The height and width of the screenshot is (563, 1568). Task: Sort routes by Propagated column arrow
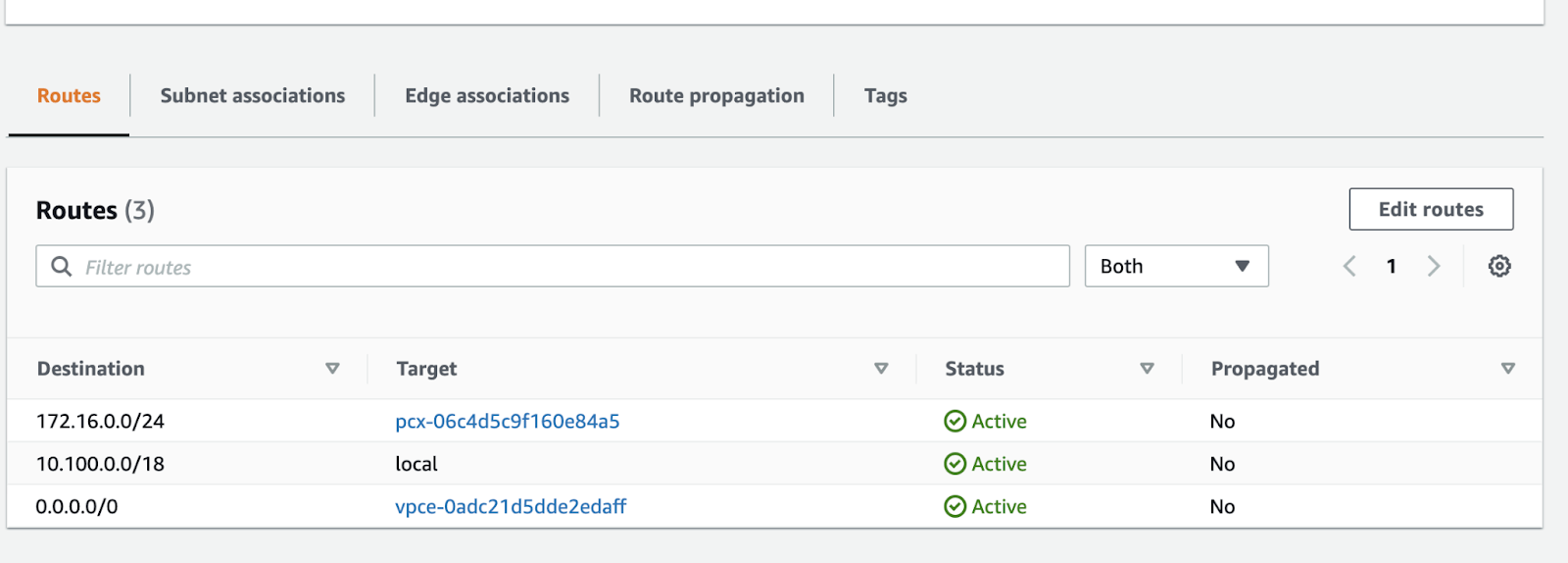[x=1507, y=369]
